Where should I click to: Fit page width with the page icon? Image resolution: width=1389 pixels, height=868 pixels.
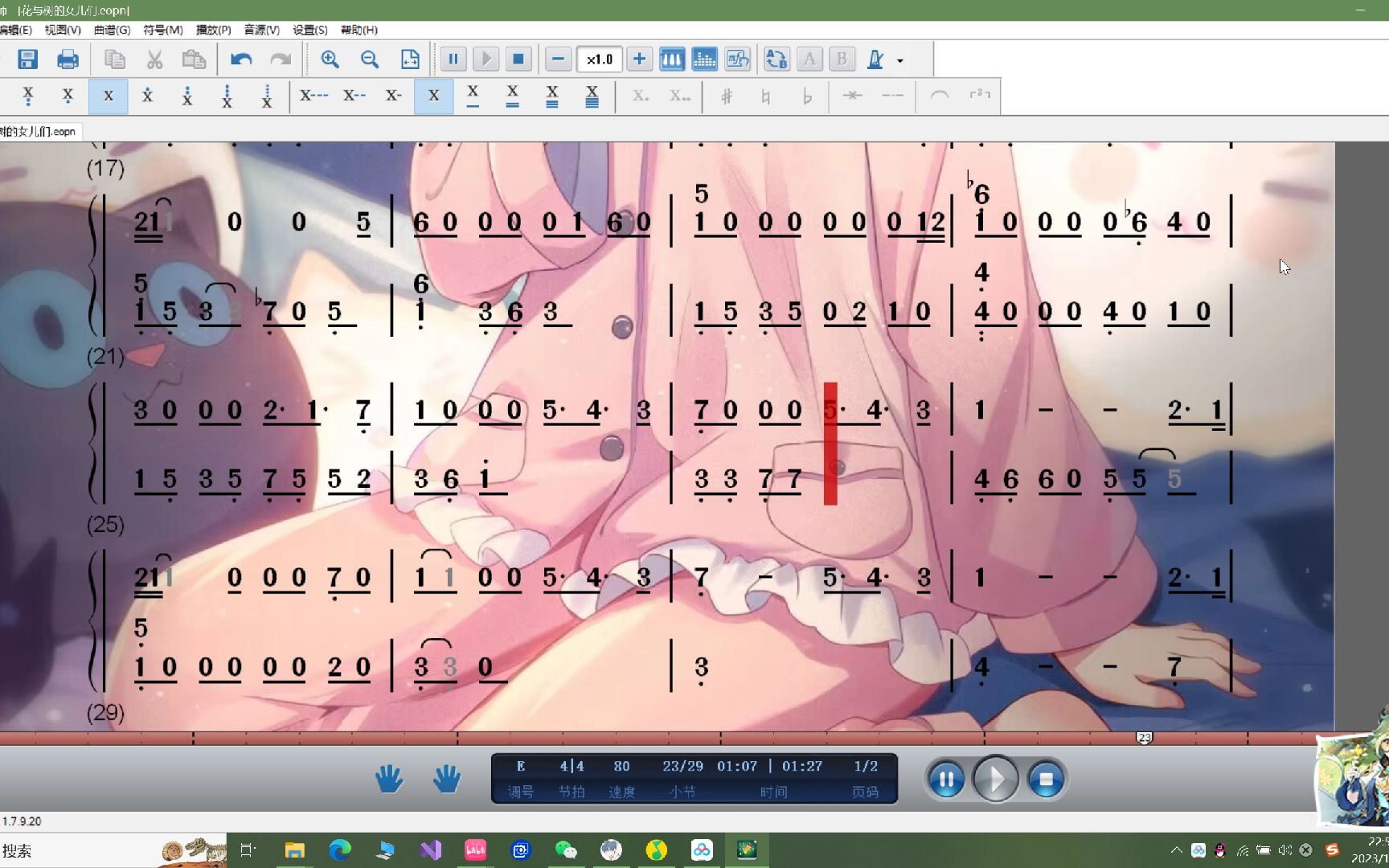(x=410, y=59)
